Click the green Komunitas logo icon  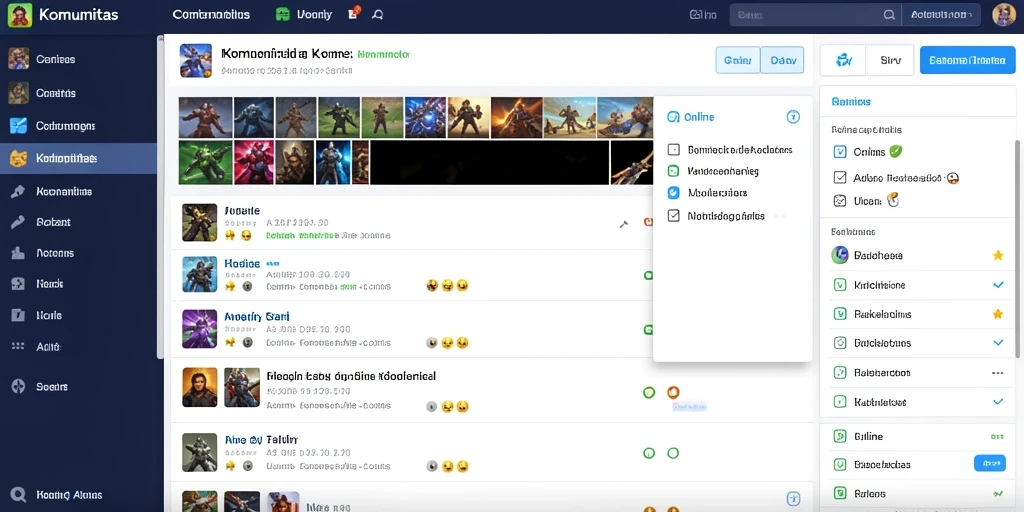[x=20, y=14]
